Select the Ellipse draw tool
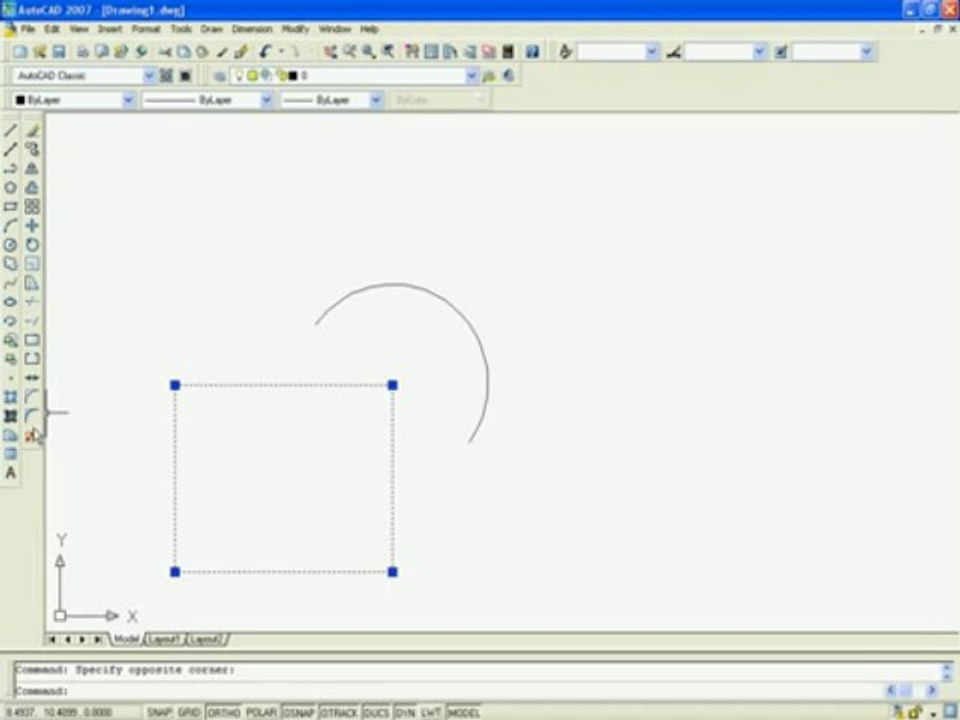The image size is (960, 720). [x=10, y=302]
